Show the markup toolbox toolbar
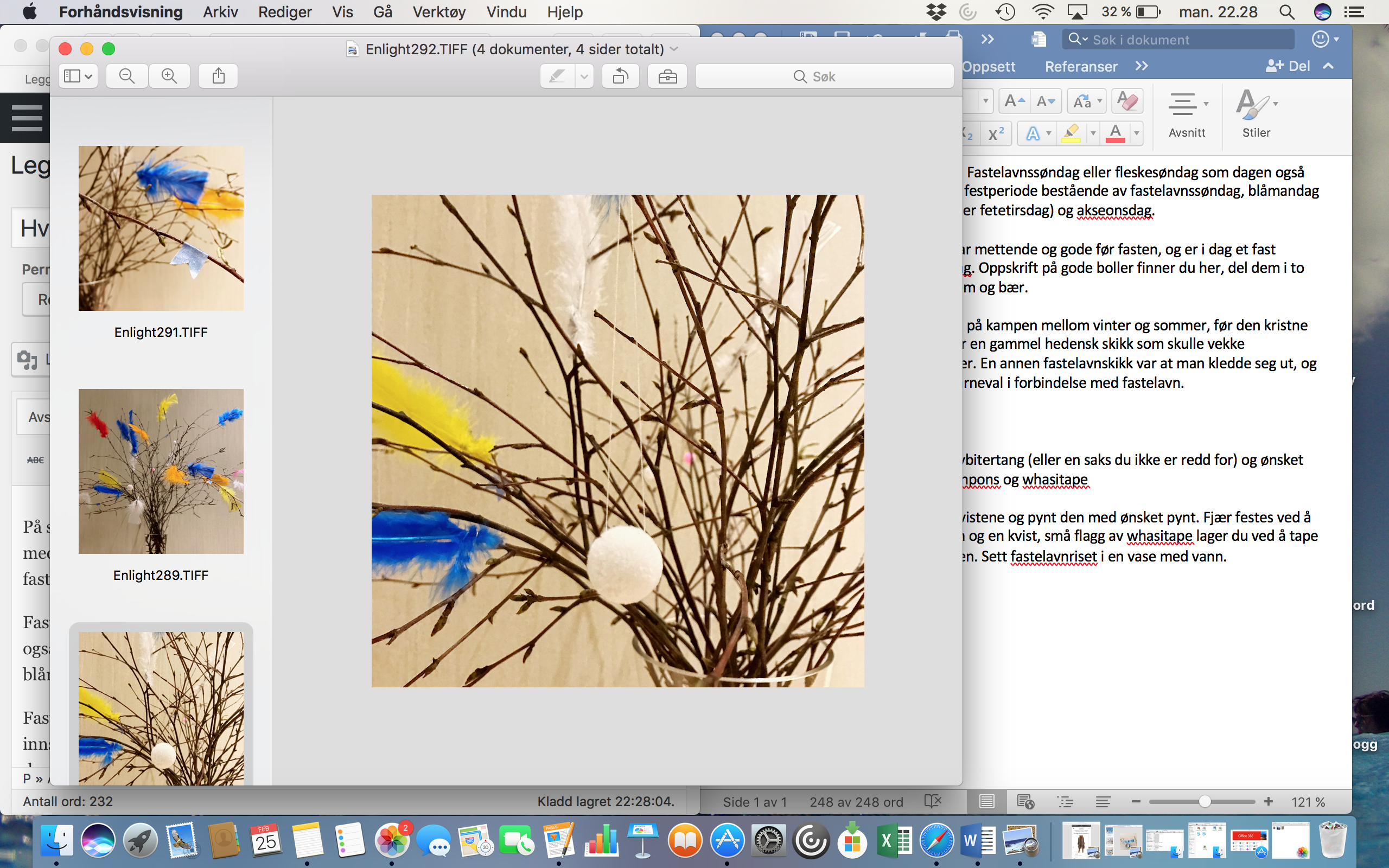The image size is (1389, 868). coord(667,76)
